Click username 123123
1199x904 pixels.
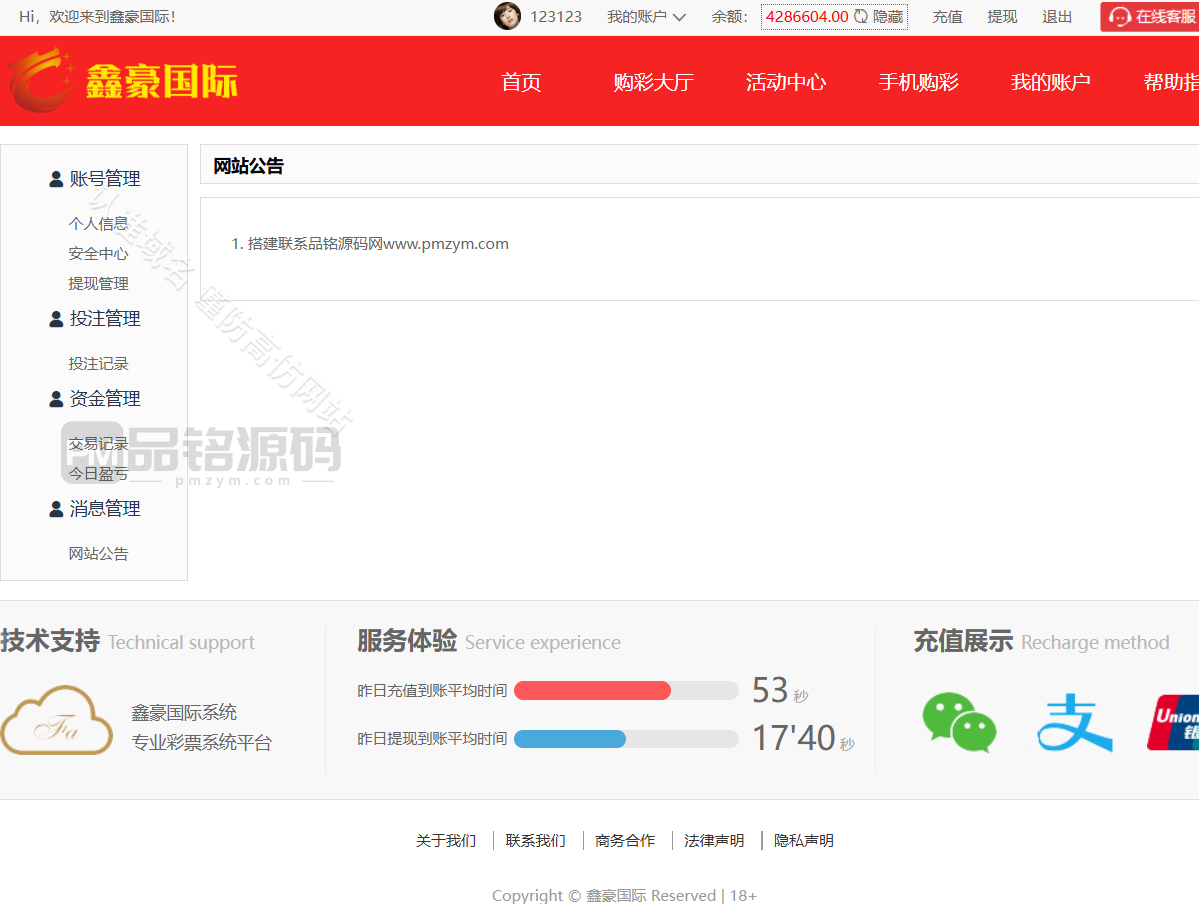point(556,17)
